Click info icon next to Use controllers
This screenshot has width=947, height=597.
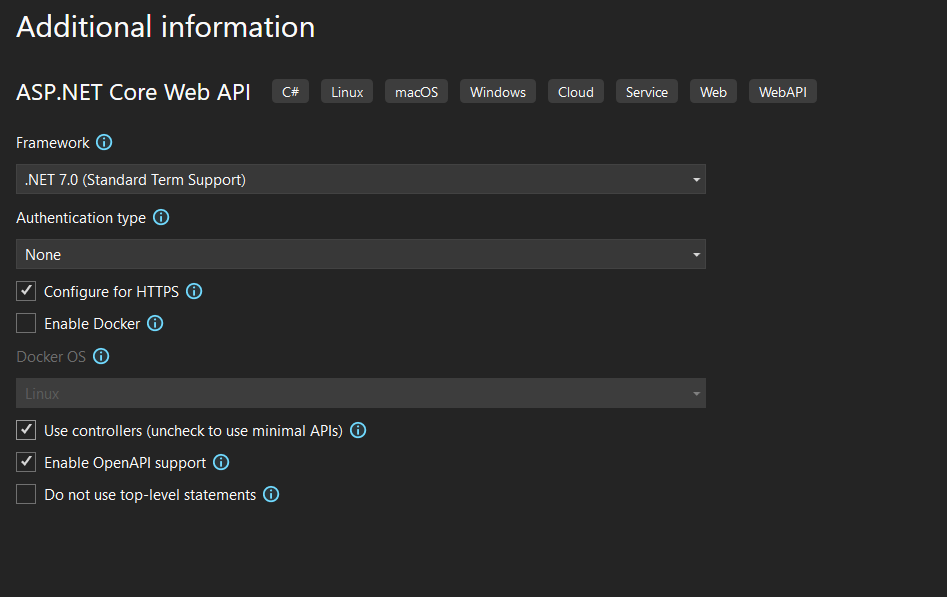358,431
